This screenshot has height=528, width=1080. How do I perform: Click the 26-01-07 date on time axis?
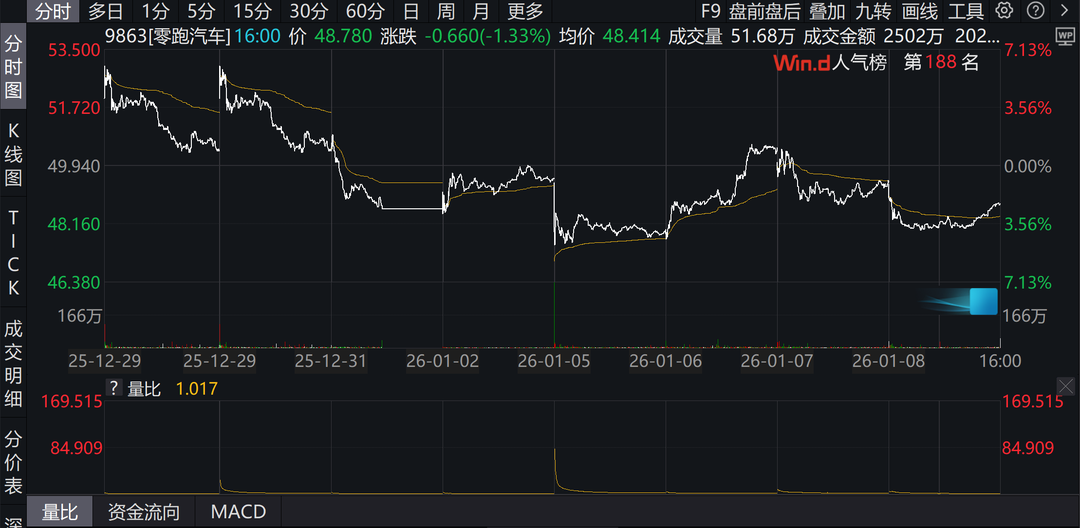(778, 361)
